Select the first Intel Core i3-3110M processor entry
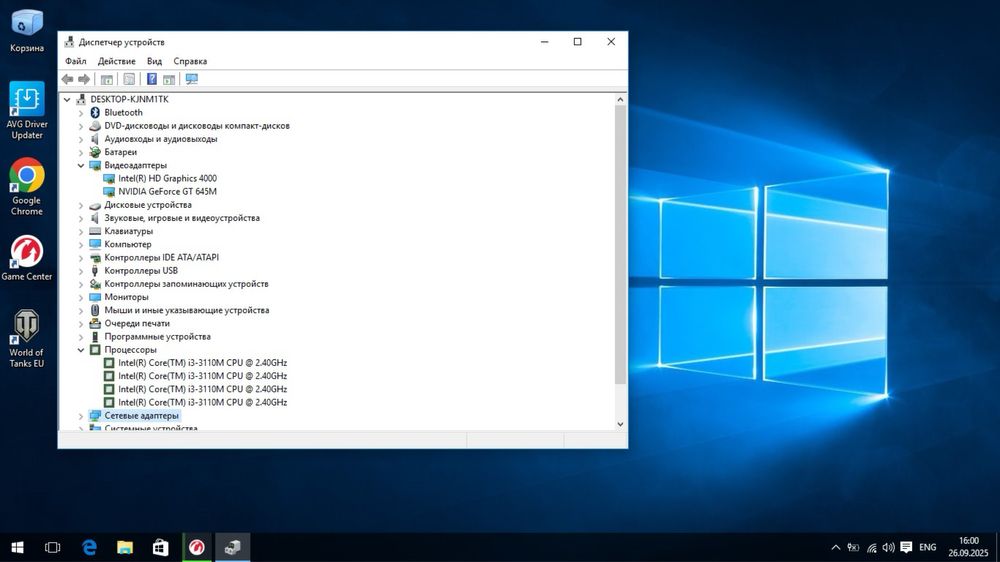 (202, 363)
